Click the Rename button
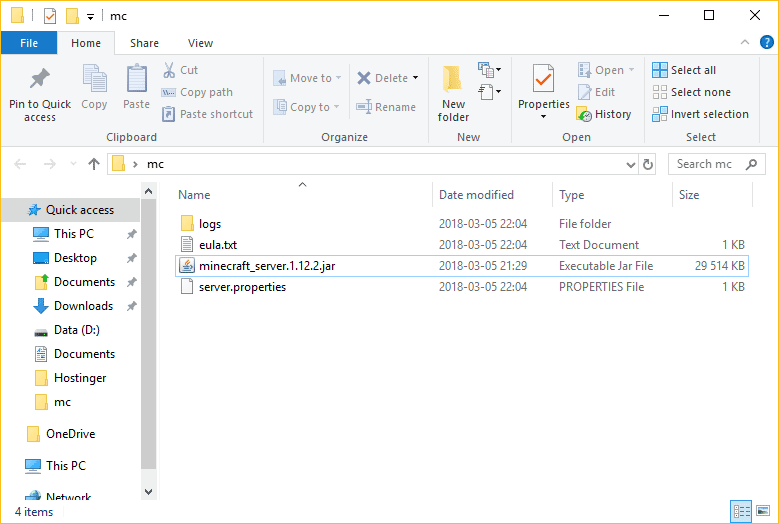779x524 pixels. click(x=386, y=107)
